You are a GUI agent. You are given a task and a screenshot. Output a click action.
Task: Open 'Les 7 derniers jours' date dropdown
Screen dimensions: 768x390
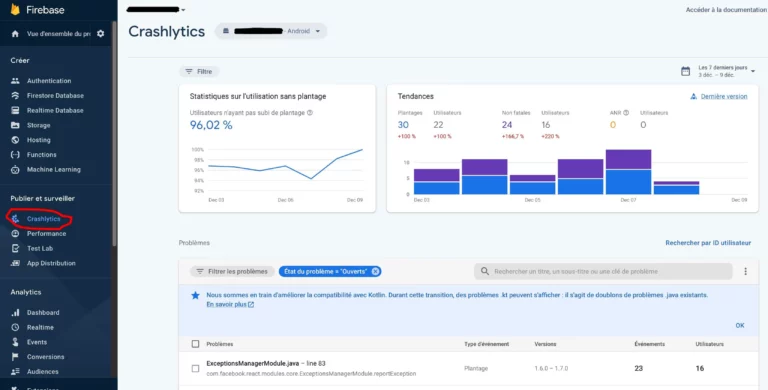coord(727,71)
